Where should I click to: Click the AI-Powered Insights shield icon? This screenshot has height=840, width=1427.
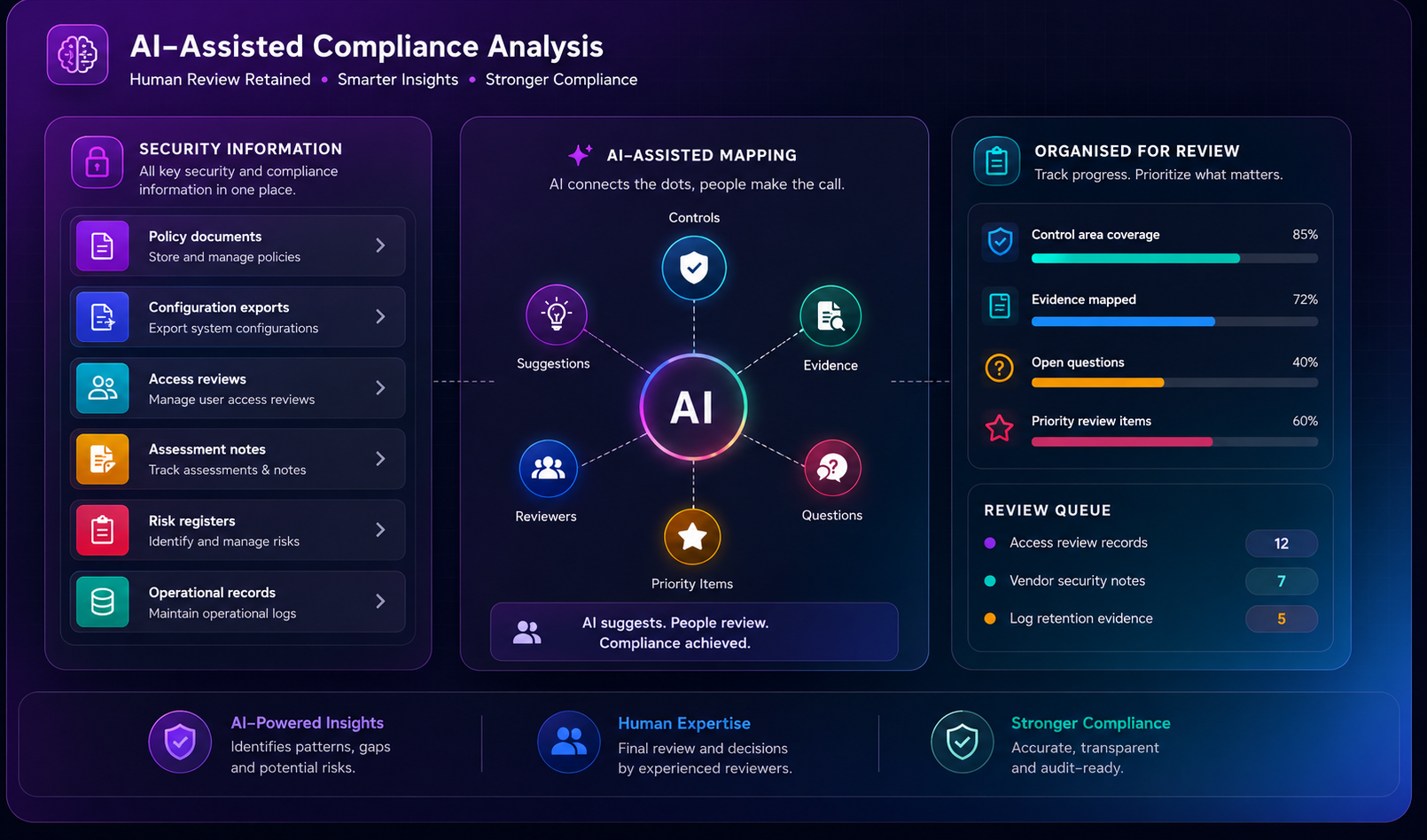(180, 742)
